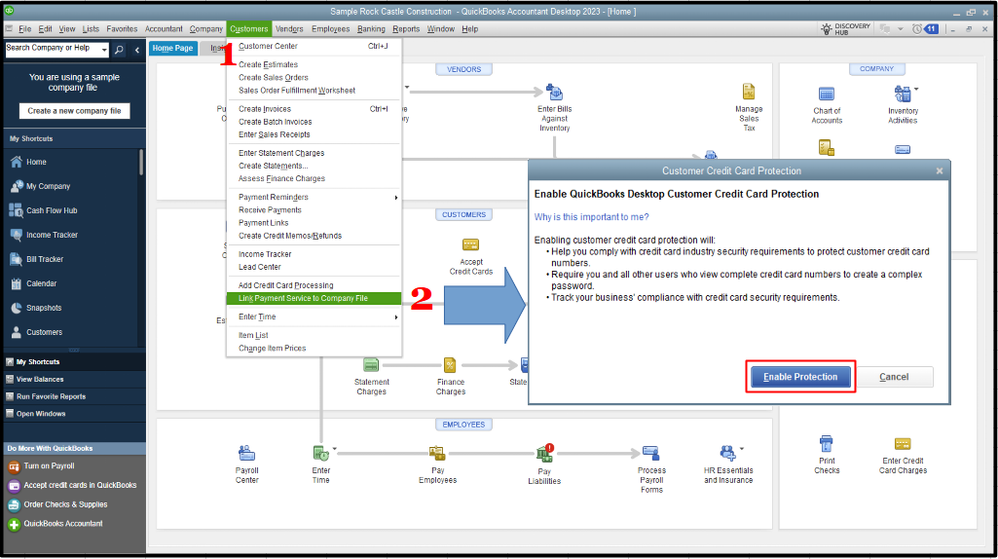Open the Enter Credit Card Charges icon
The height and width of the screenshot is (559, 998).
(x=903, y=444)
